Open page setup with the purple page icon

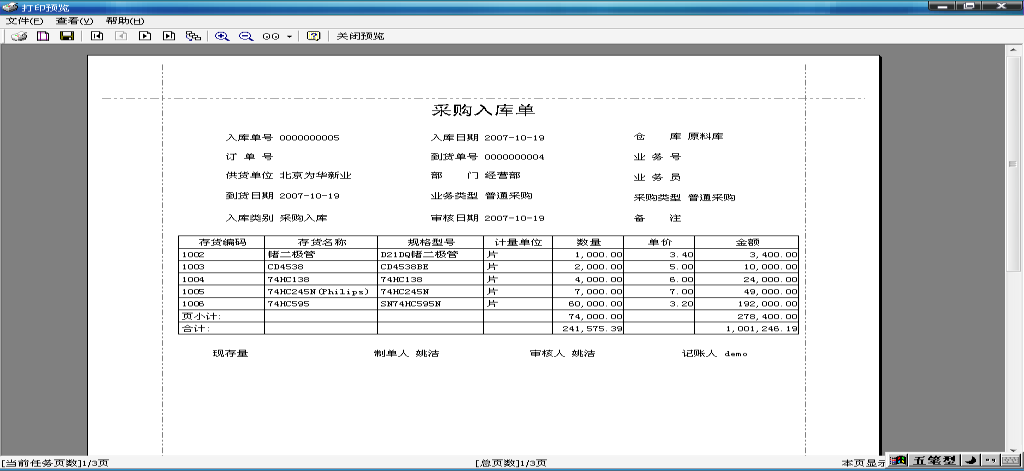43,37
